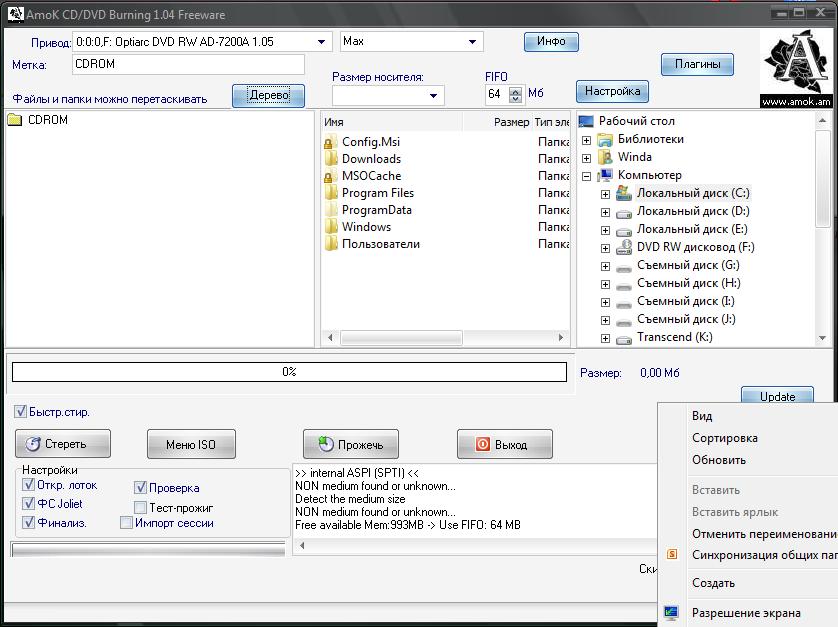Viewport: 838px width, 627px height.
Task: Click the Съемный диск (G:) drive icon
Action: pyautogui.click(x=624, y=268)
